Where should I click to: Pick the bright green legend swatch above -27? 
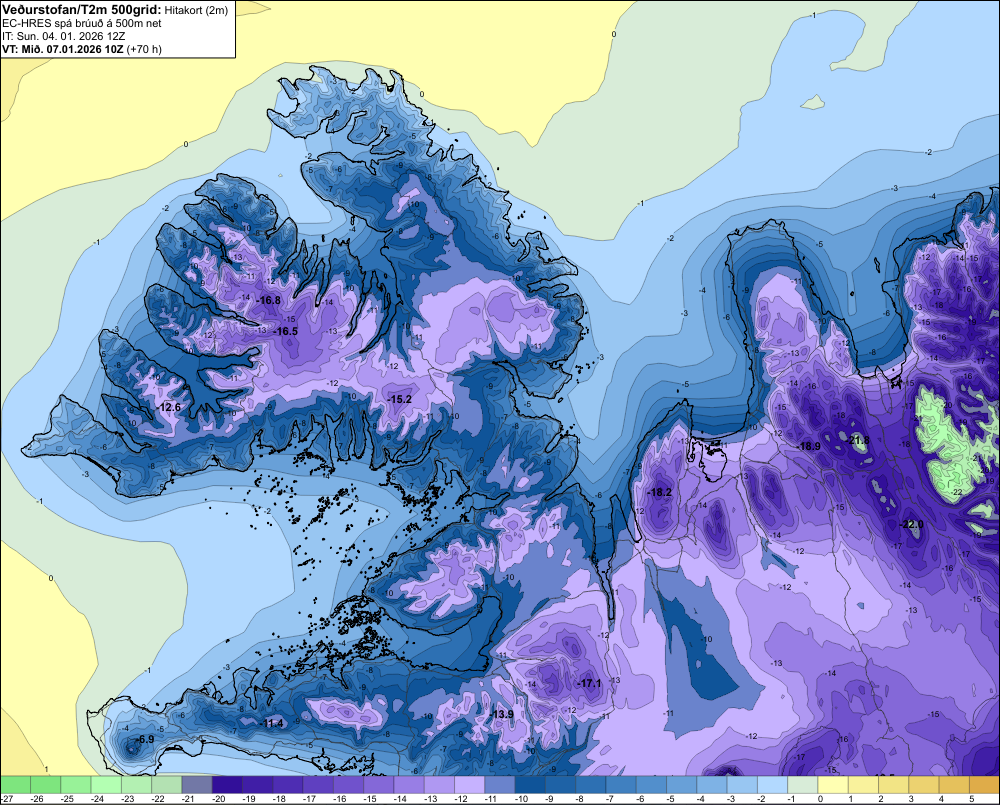tap(15, 784)
